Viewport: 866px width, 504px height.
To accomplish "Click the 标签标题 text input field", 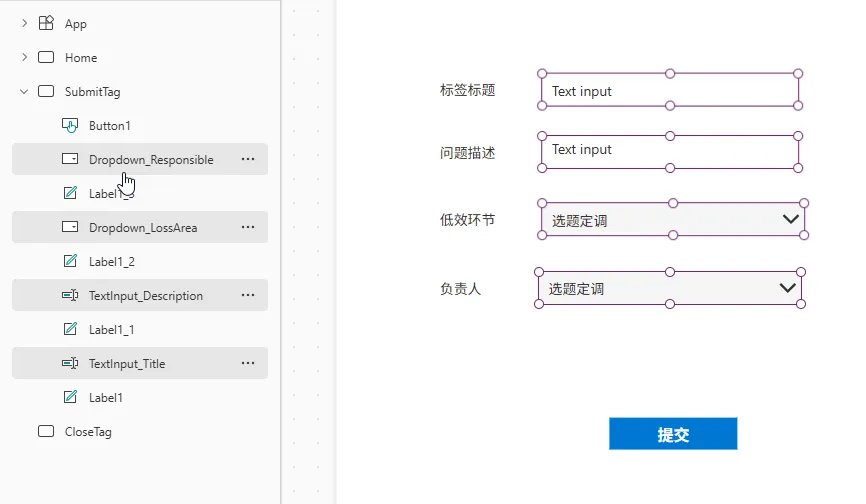I will click(670, 91).
